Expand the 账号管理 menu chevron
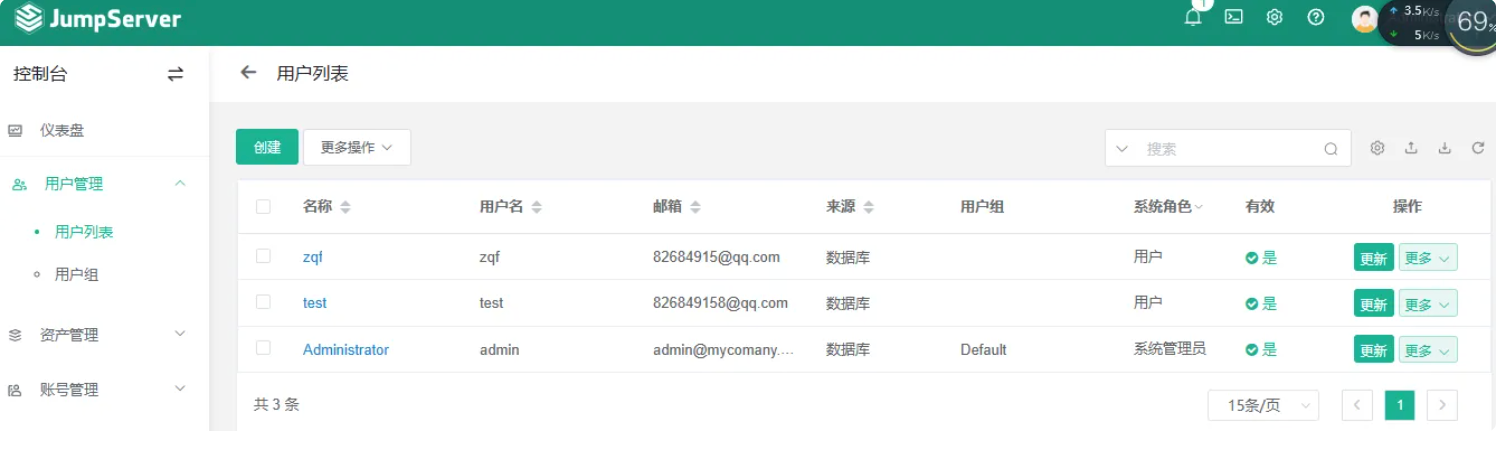The image size is (1500, 460). click(x=180, y=388)
